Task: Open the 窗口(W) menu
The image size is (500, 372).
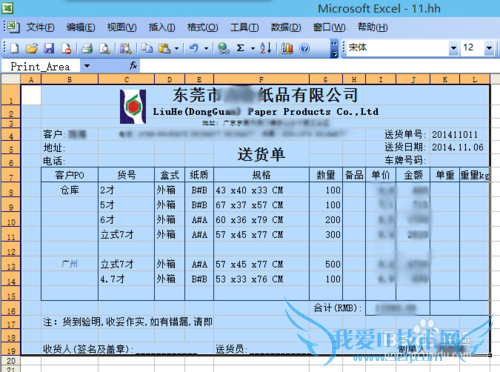Action: [x=329, y=27]
